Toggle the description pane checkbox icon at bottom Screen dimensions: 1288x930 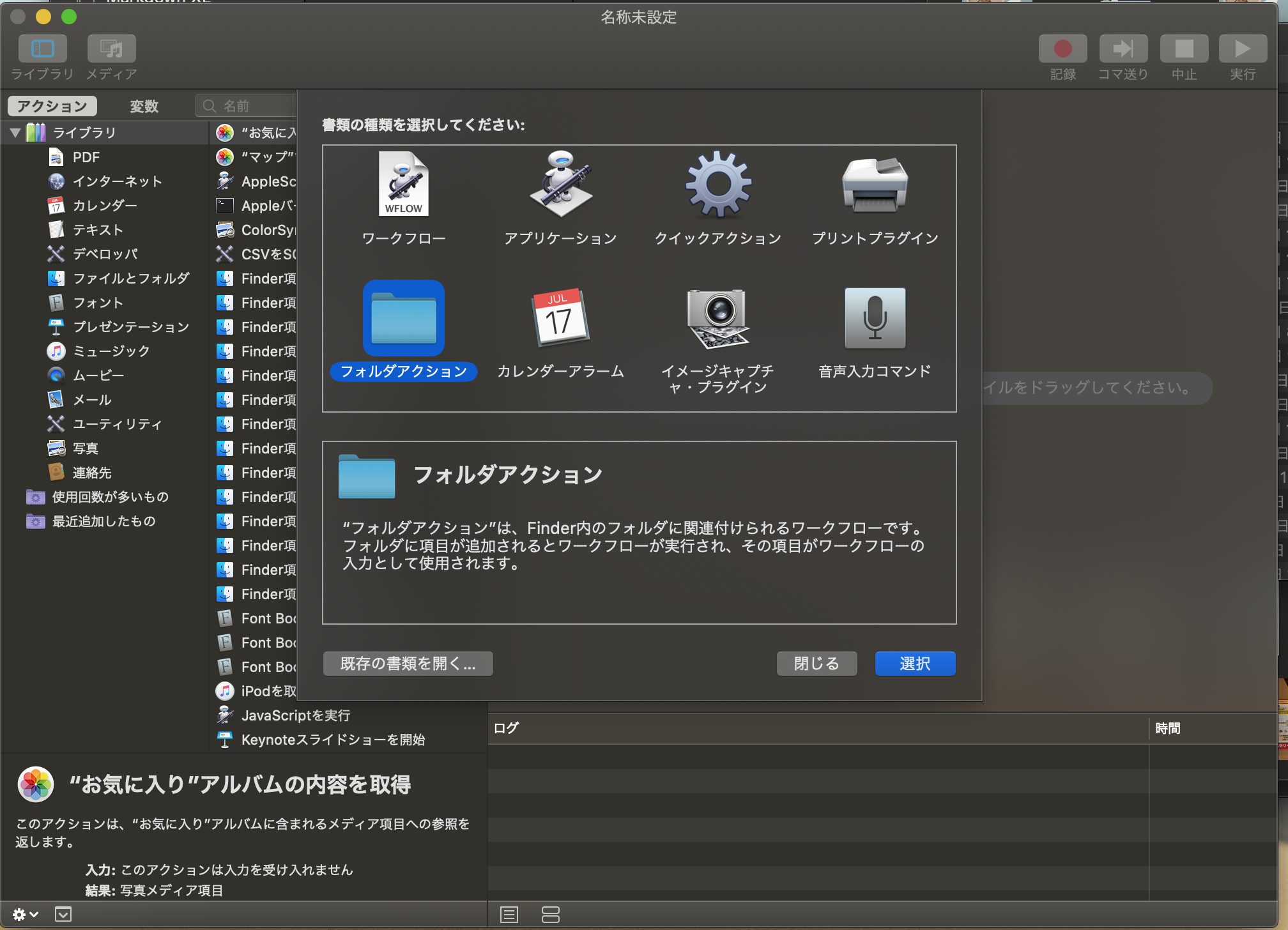[x=63, y=914]
